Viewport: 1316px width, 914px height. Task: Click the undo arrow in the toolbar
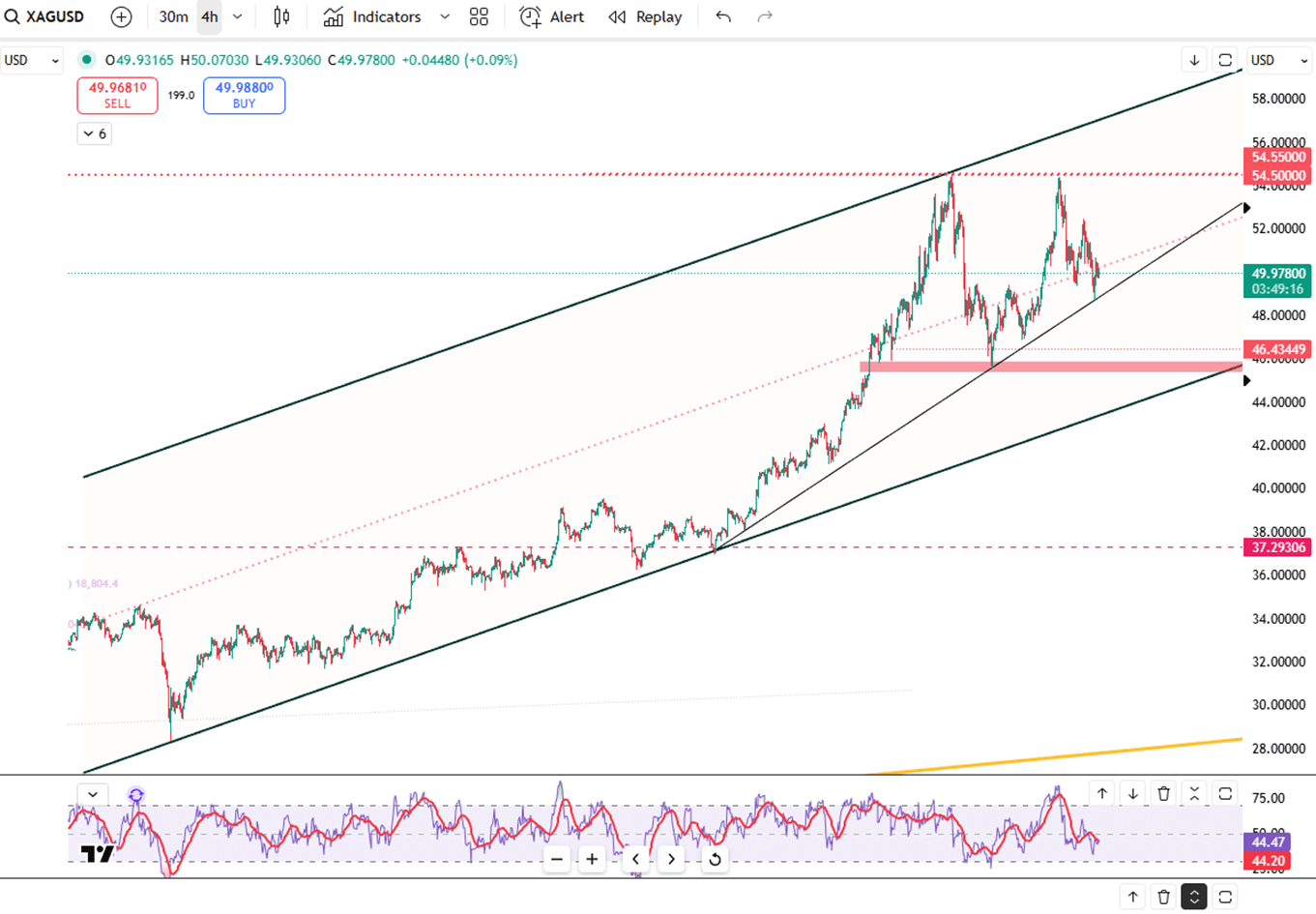point(723,16)
